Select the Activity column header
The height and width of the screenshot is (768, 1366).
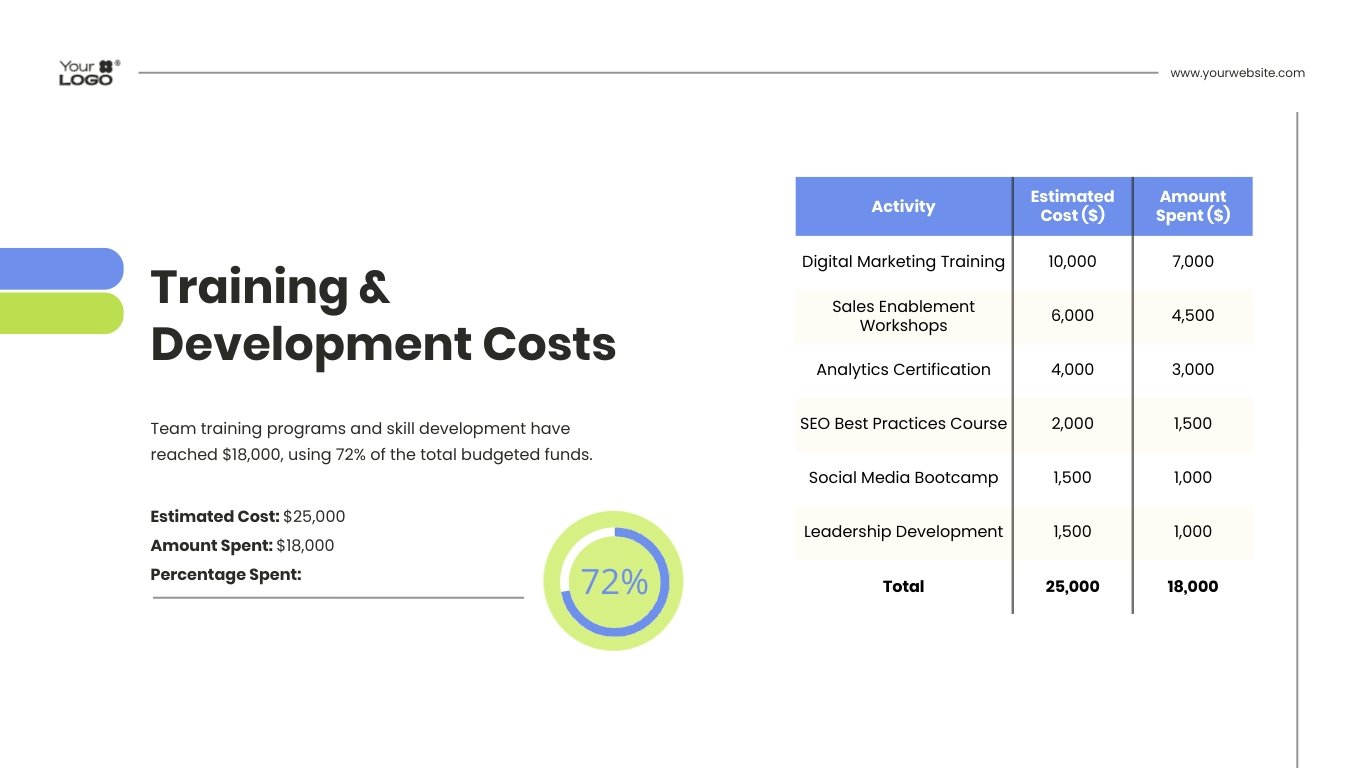click(x=903, y=206)
